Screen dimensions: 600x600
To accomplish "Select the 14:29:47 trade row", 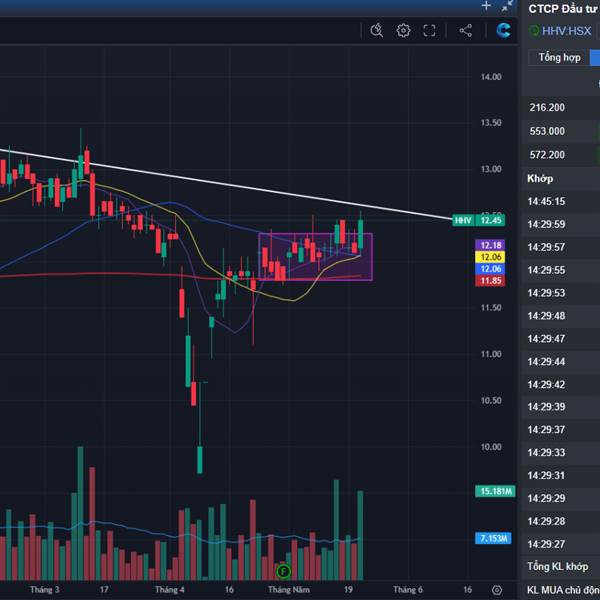I will click(561, 339).
